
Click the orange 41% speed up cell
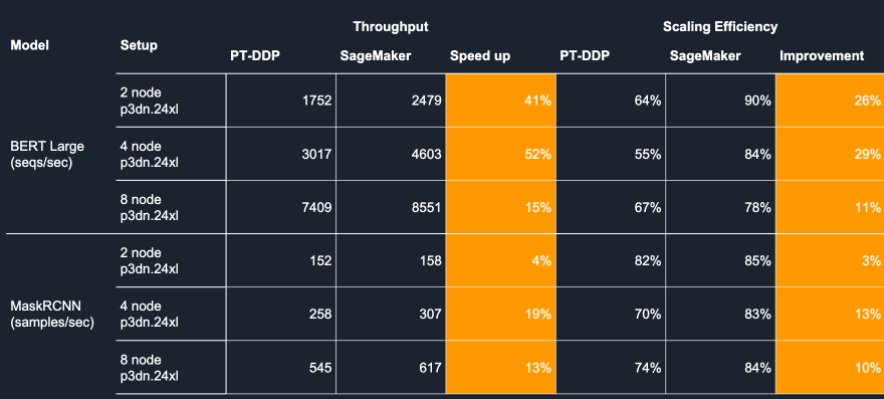tap(501, 100)
